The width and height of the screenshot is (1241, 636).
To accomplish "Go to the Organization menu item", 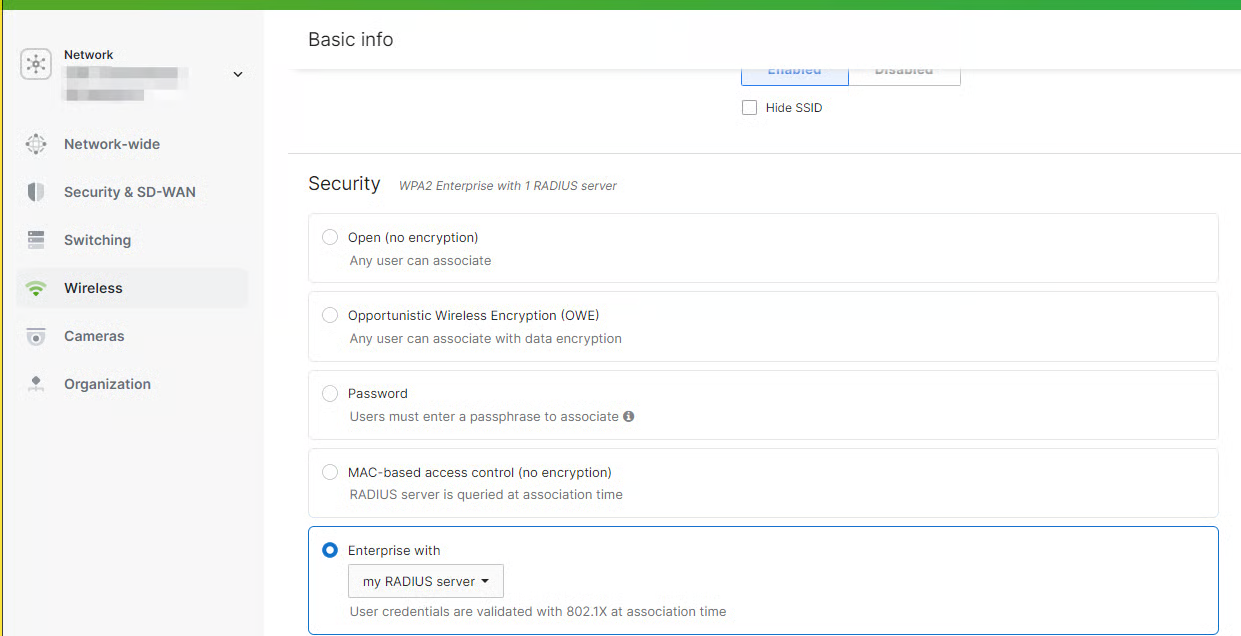I will 107,384.
